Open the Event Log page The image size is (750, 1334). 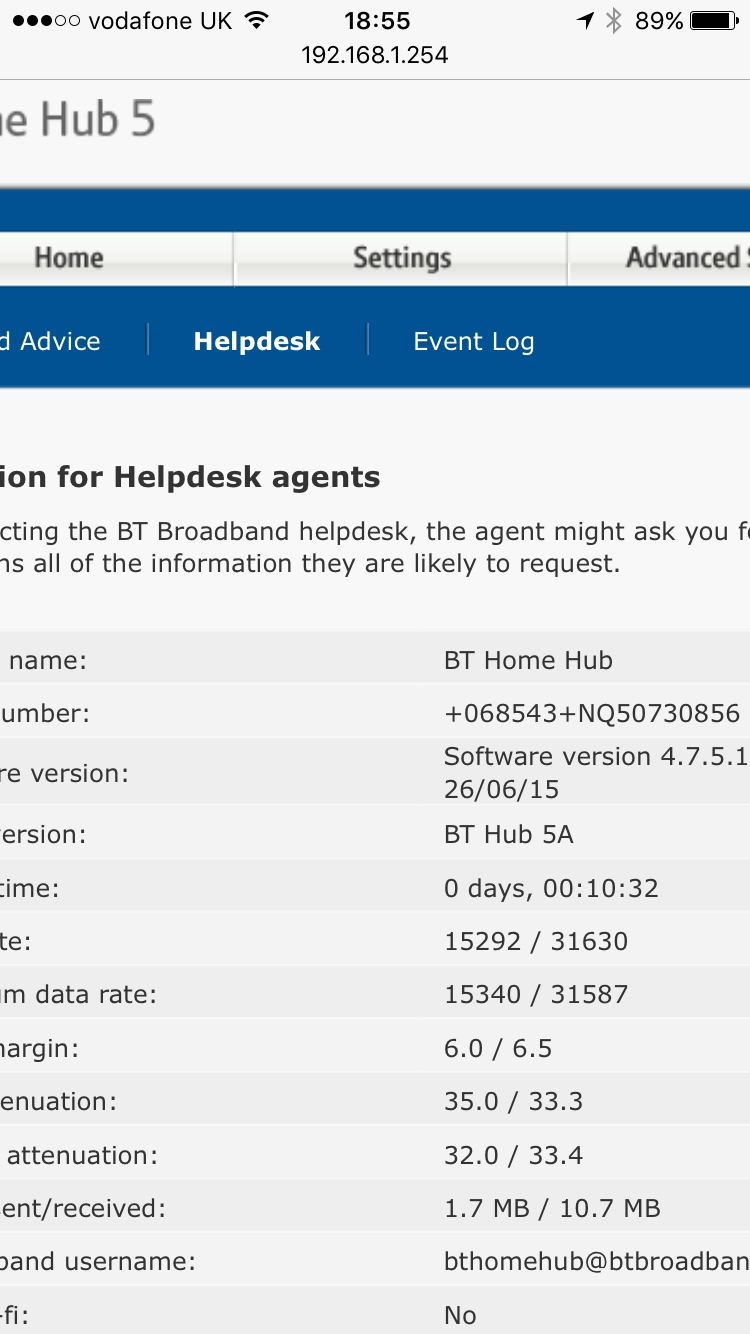(474, 342)
